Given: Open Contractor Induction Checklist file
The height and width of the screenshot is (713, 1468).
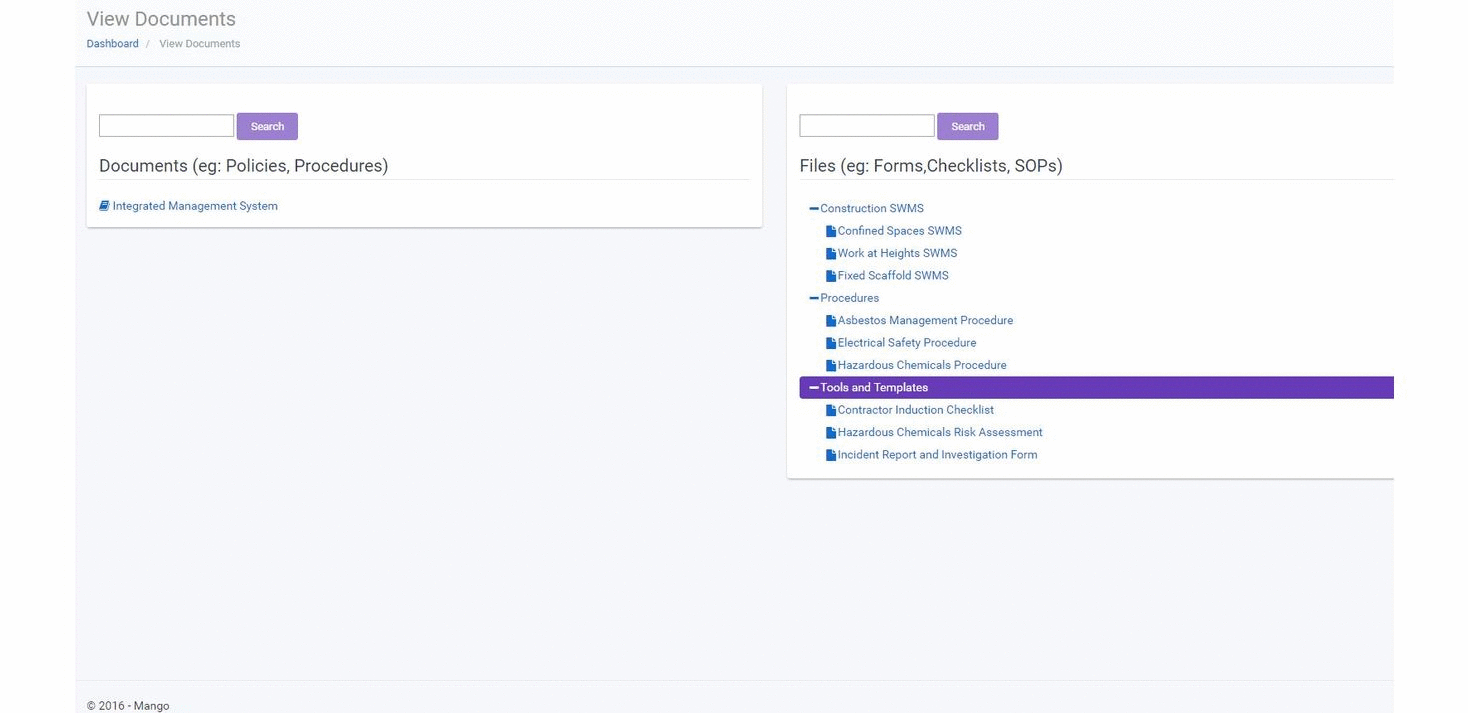Looking at the screenshot, I should click(x=916, y=410).
